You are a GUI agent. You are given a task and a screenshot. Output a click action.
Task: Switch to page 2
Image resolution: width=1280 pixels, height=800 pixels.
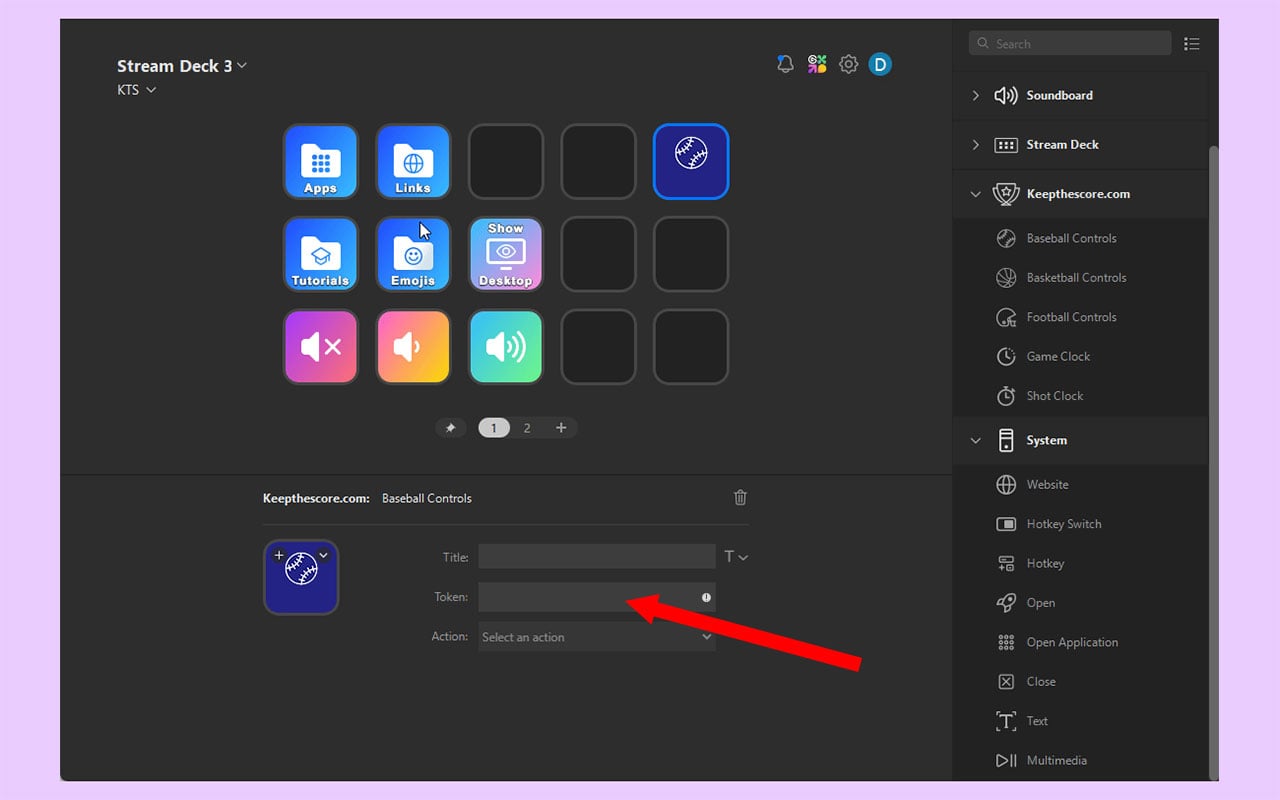527,427
